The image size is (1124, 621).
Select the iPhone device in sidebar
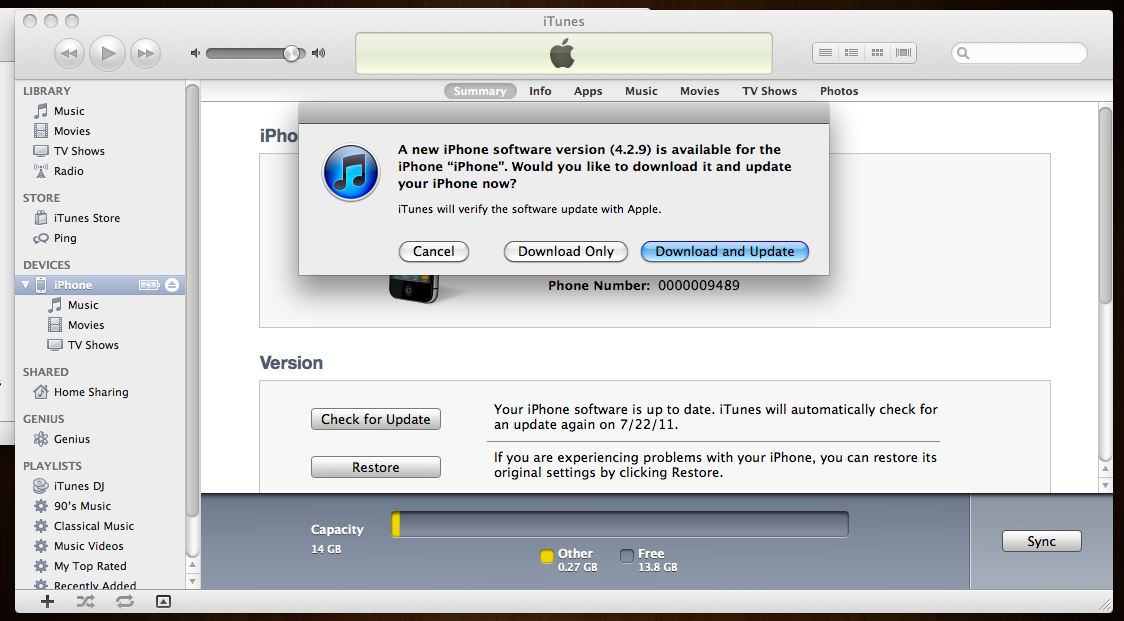coord(100,285)
